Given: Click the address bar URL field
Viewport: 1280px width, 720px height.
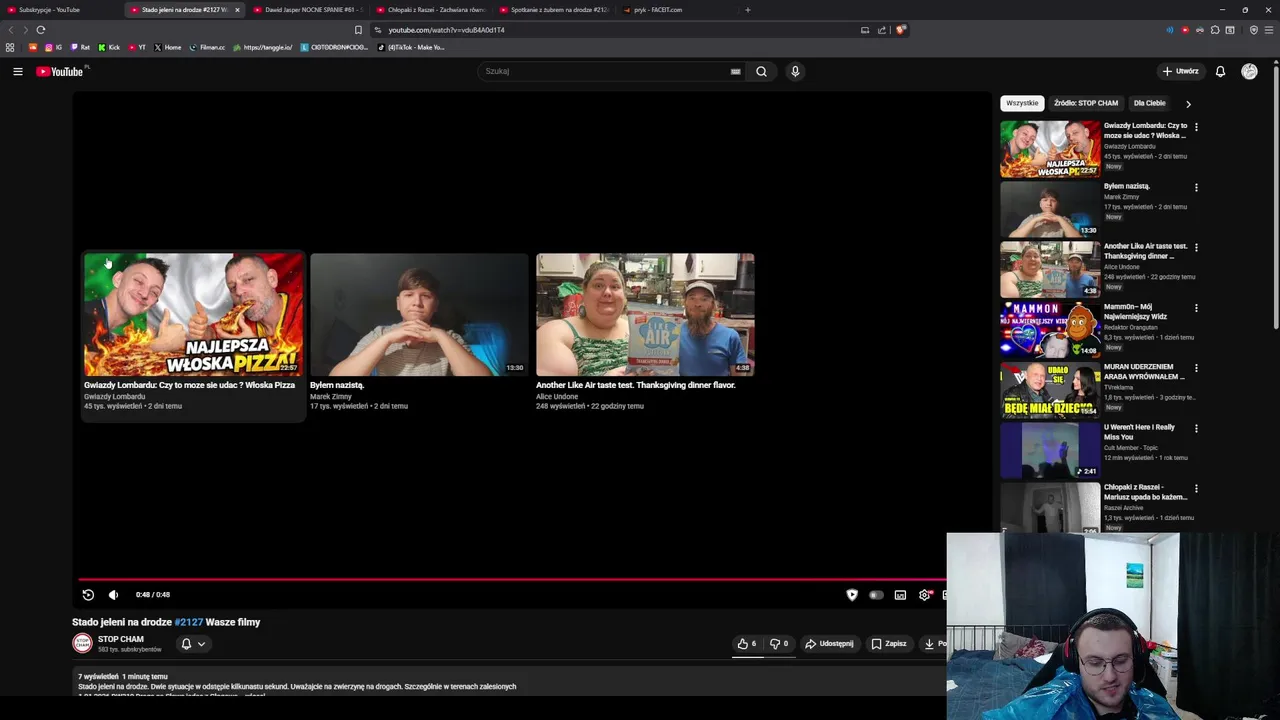Looking at the screenshot, I should 620,30.
